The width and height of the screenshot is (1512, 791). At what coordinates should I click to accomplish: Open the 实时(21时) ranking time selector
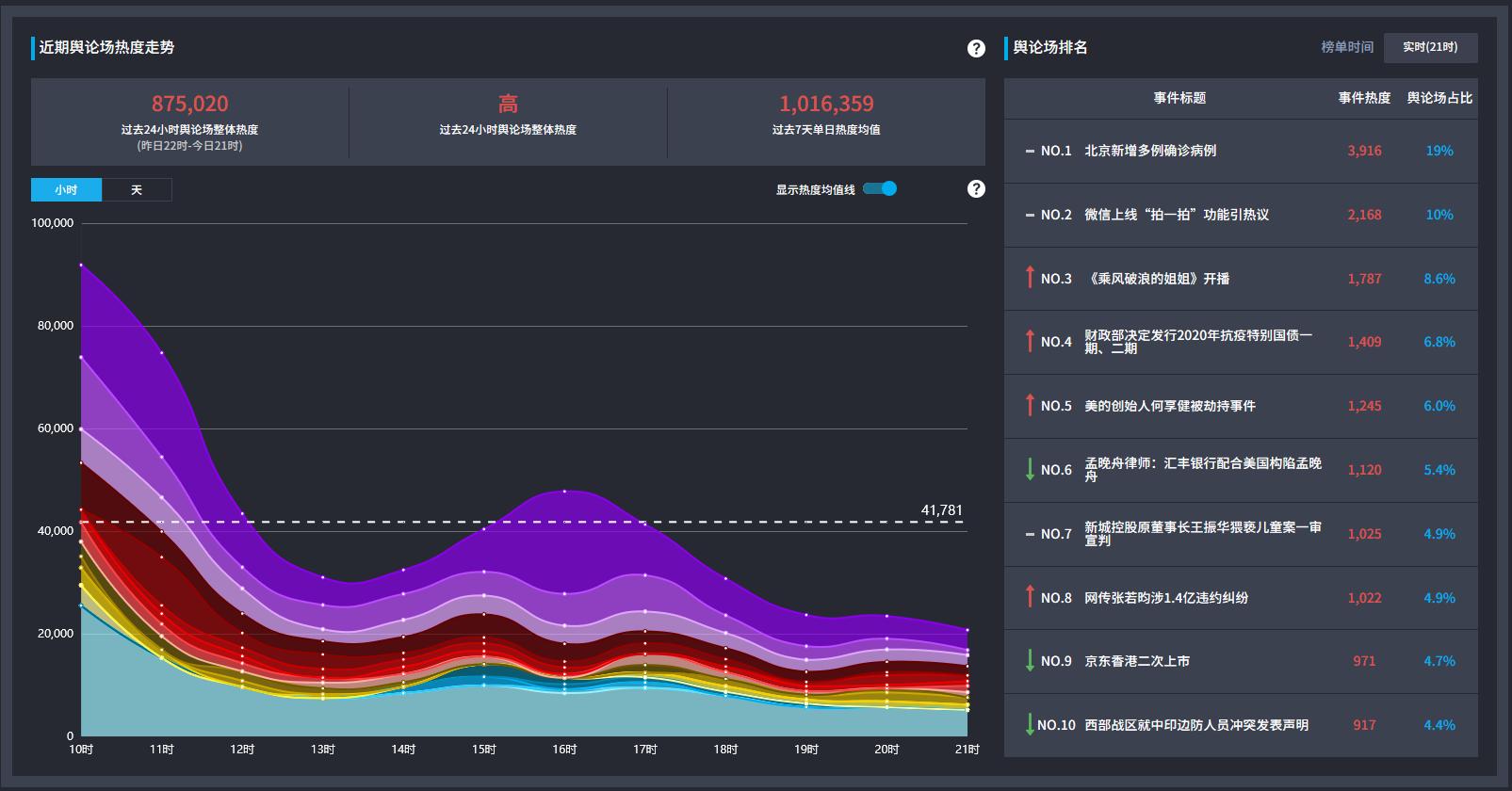(x=1430, y=47)
